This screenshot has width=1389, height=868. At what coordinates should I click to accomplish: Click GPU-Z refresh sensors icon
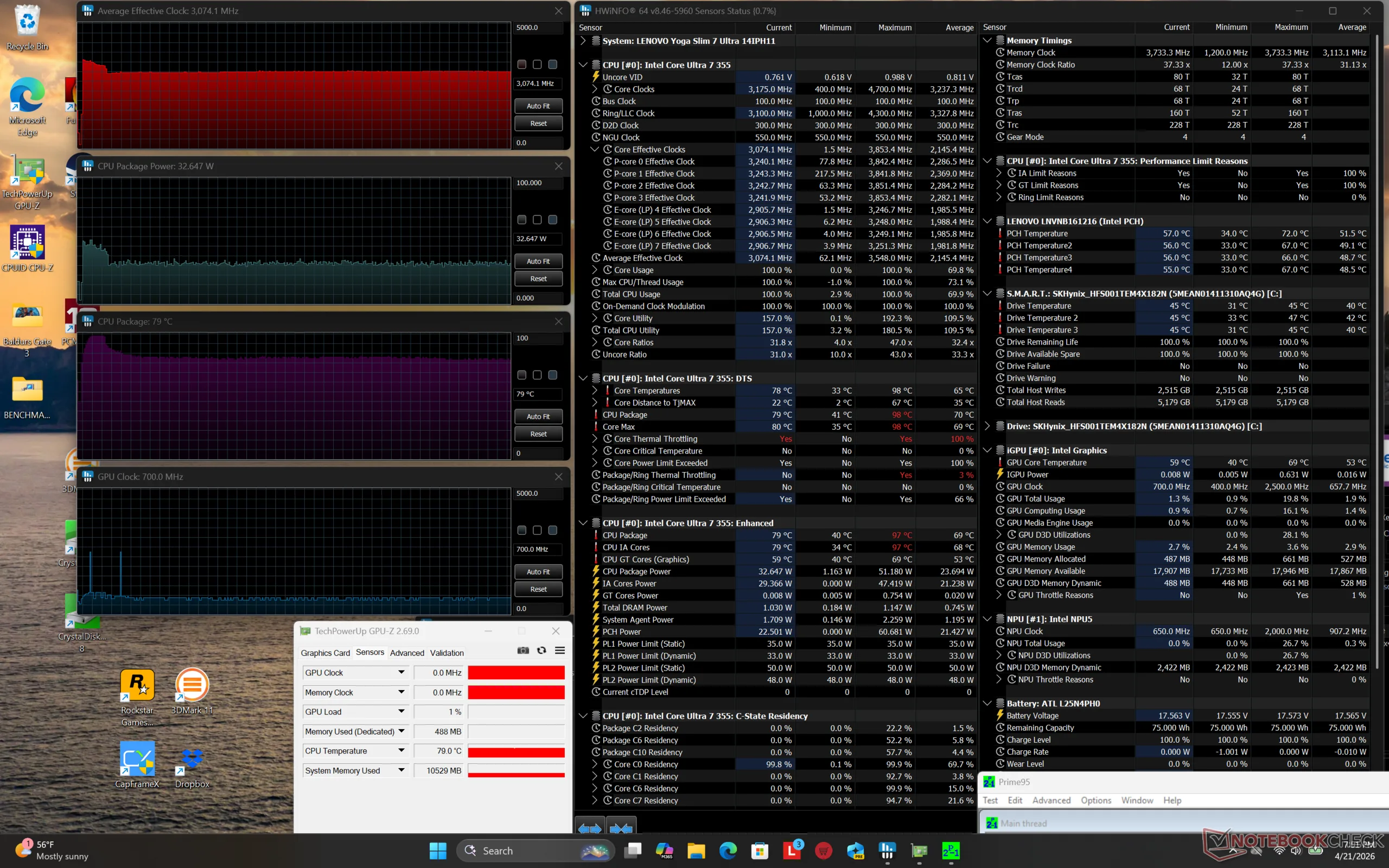[541, 650]
